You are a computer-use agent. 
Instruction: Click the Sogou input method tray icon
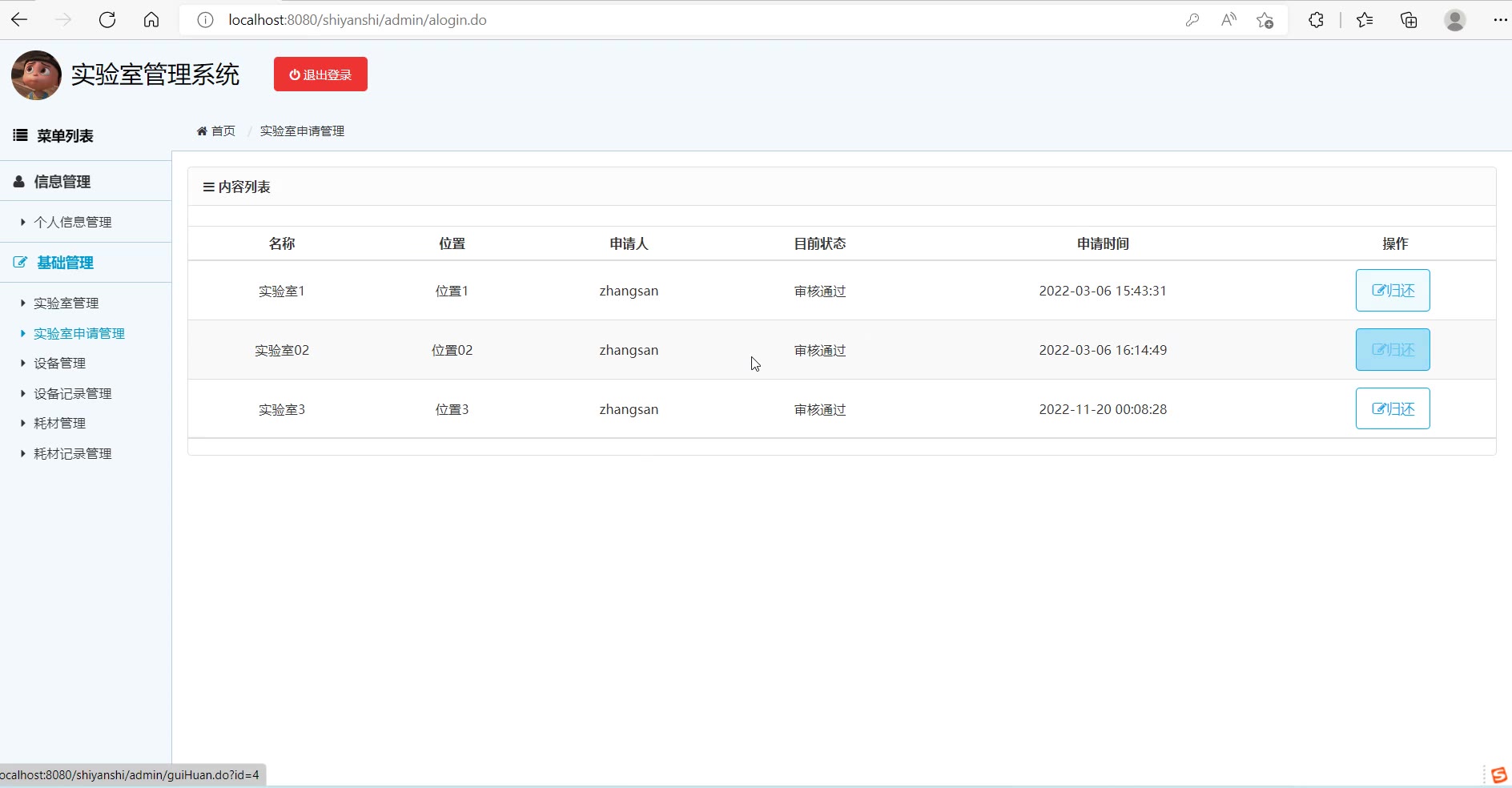(1499, 775)
